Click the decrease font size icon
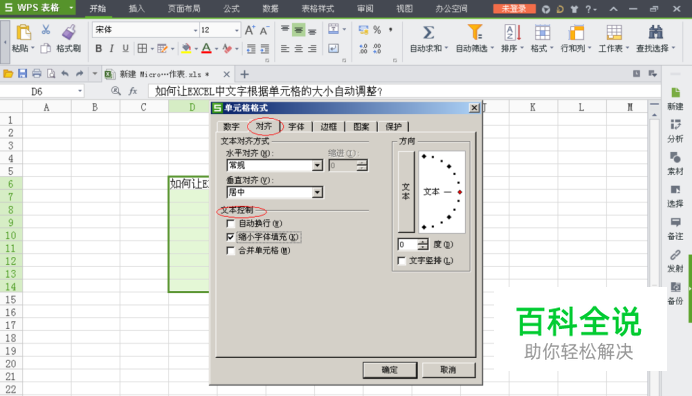 coord(264,30)
